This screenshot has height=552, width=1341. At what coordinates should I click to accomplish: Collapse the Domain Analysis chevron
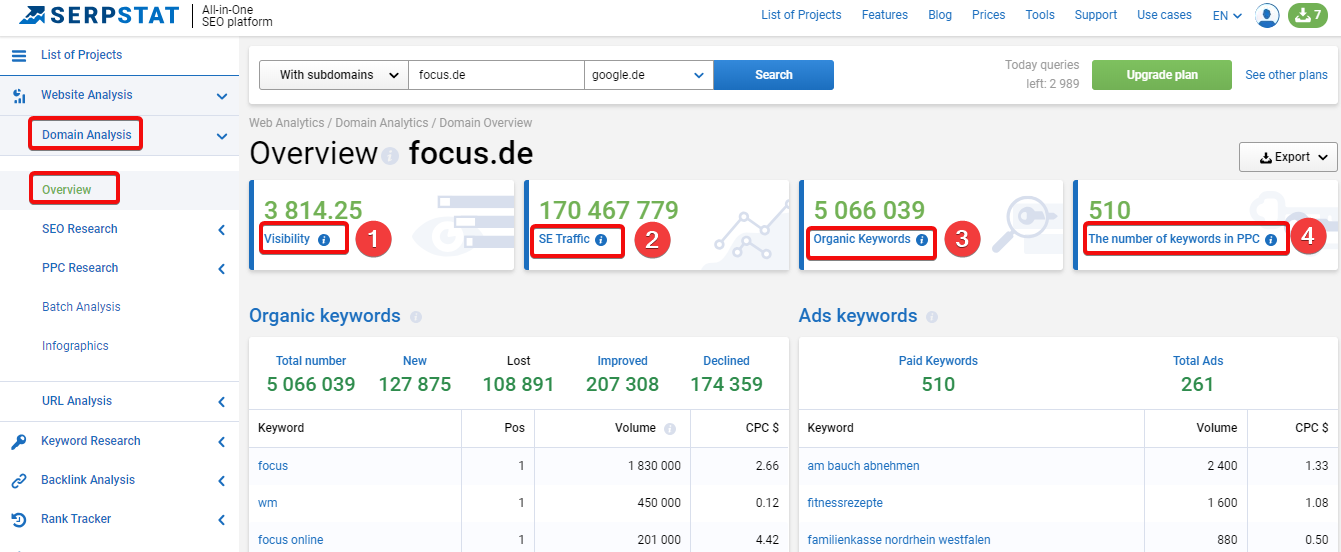222,136
